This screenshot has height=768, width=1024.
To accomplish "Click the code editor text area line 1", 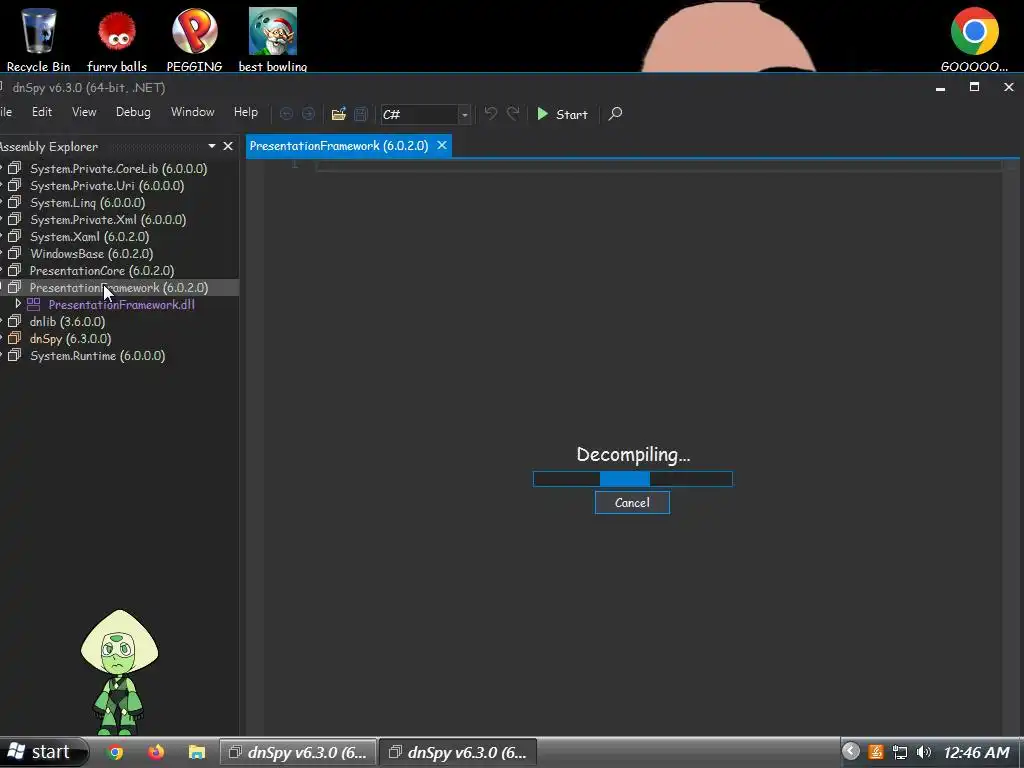I will click(x=658, y=165).
